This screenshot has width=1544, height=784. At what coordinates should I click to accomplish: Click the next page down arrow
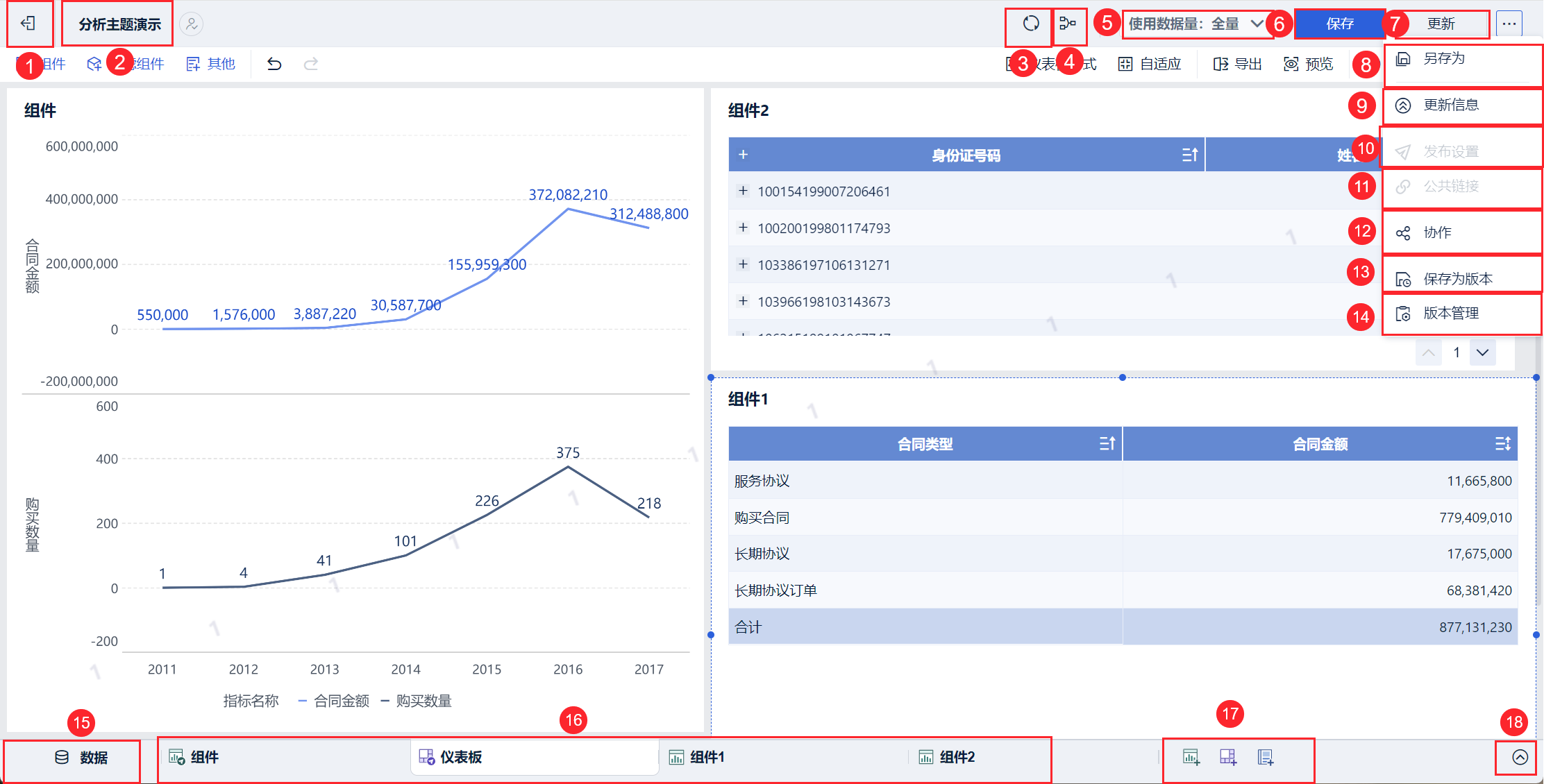(1482, 352)
